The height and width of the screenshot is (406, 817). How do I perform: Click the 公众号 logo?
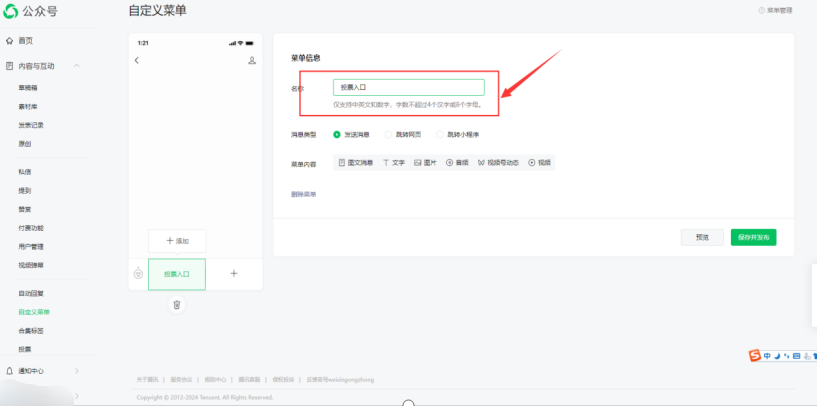coord(30,11)
